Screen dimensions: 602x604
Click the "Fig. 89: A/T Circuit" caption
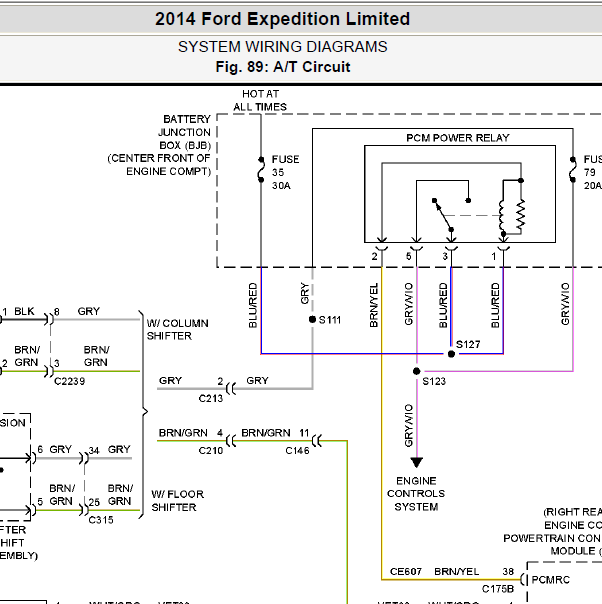pyautogui.click(x=283, y=67)
